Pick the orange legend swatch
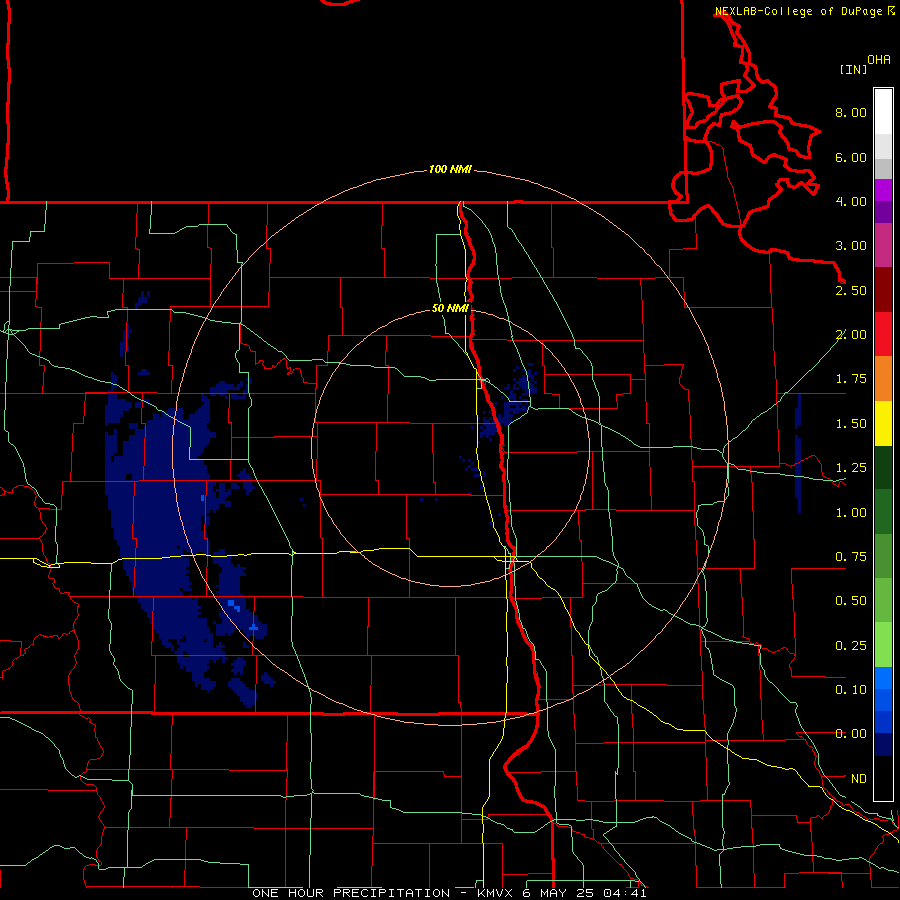This screenshot has width=900, height=900. tap(883, 379)
